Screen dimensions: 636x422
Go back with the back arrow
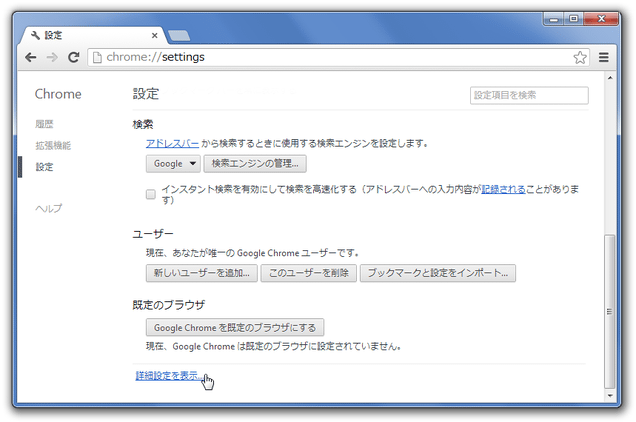point(31,57)
